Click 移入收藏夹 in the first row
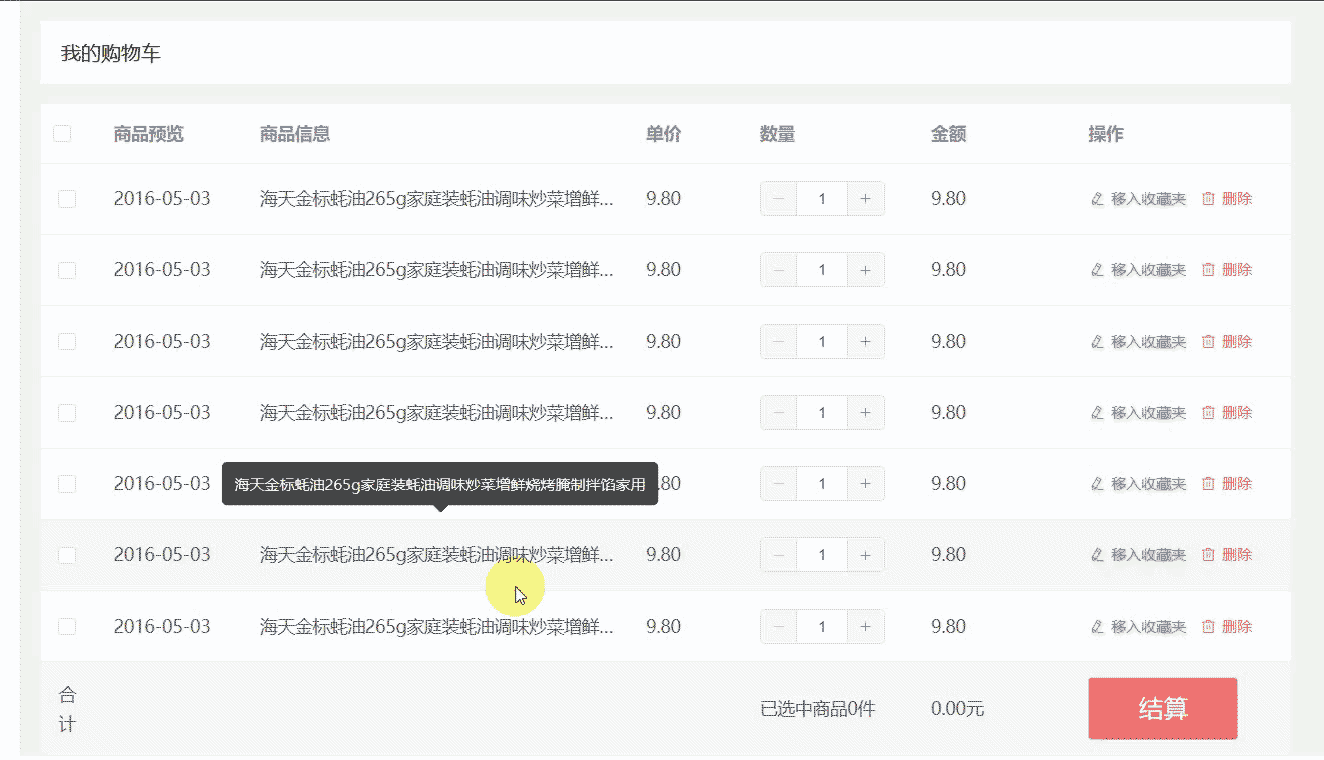1324x760 pixels. 1138,199
